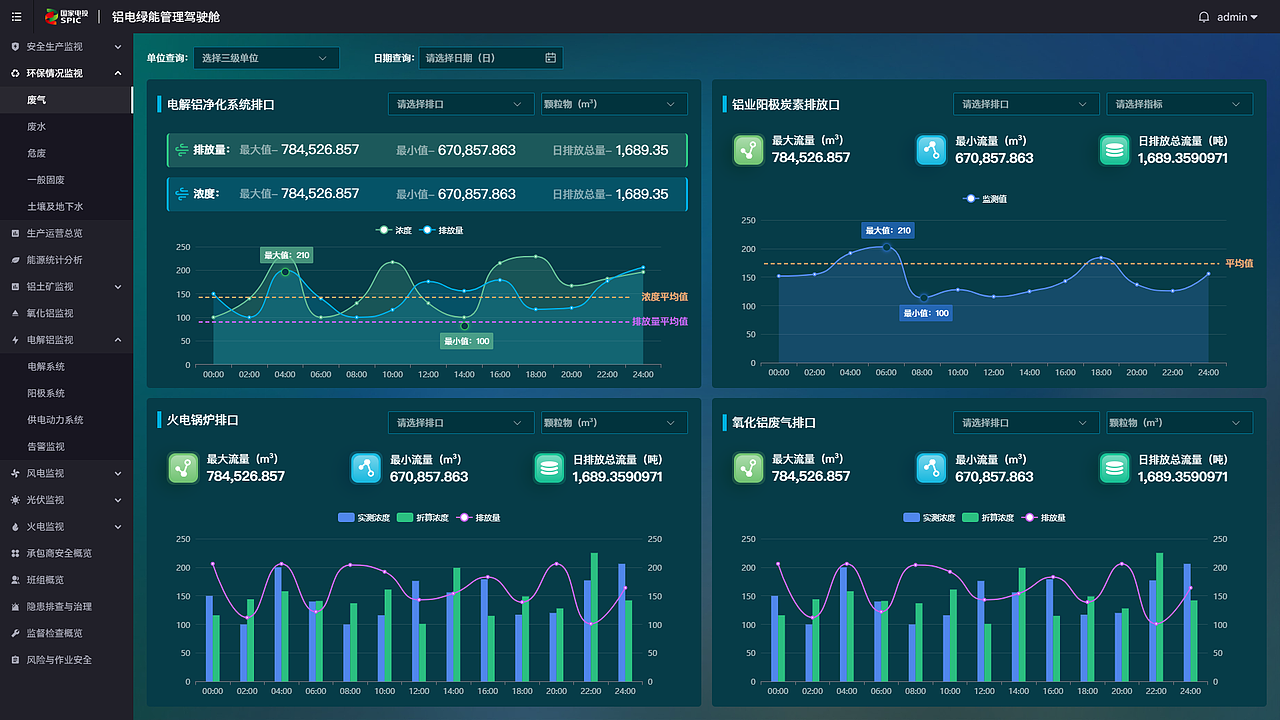Screen dimensions: 1280x720
Task: Toggle 折算浓度 legend in 火电锅炉排口 chart
Action: (423, 518)
